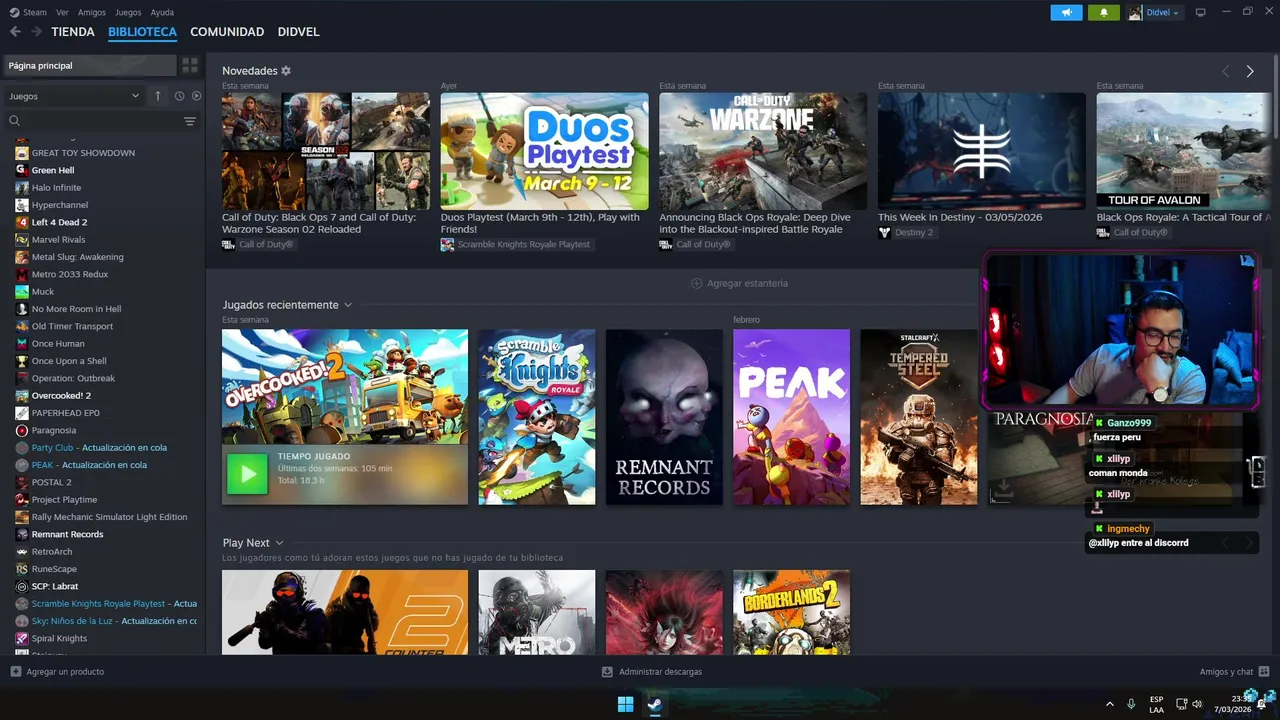This screenshot has height=720, width=1280.
Task: Open the Juegos menu in menu bar
Action: pos(128,12)
